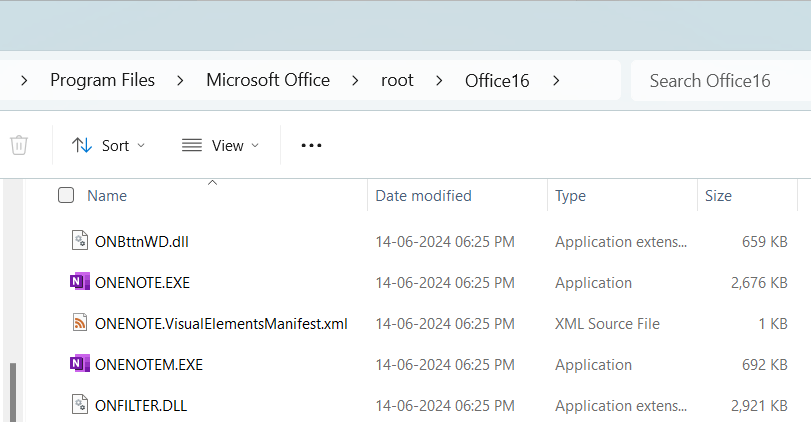
Task: Select the ONENOTE.EXE file name
Action: [142, 282]
